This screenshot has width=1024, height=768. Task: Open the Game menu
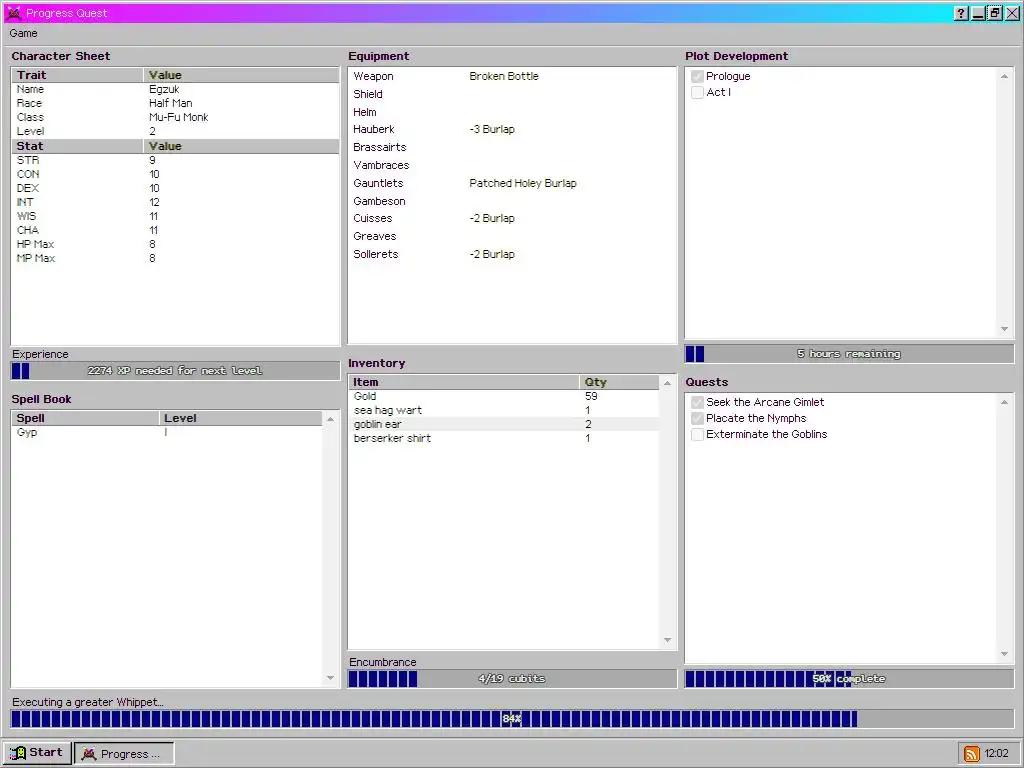[24, 33]
